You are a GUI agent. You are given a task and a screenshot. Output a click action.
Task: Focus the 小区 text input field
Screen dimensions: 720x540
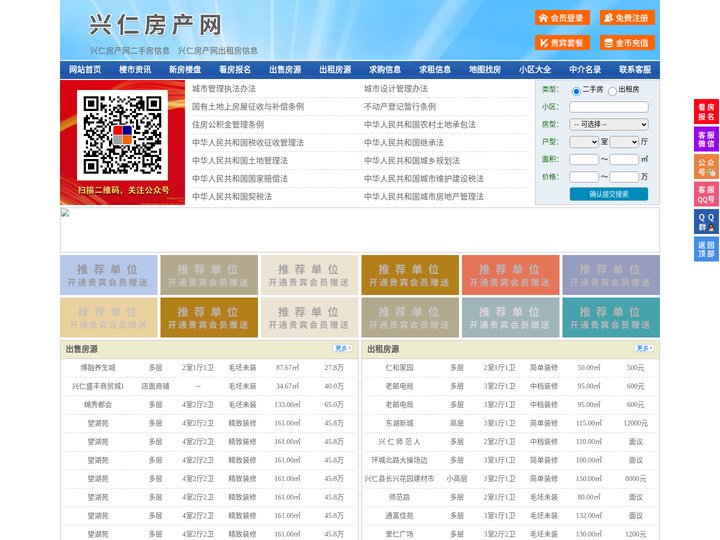[x=608, y=107]
